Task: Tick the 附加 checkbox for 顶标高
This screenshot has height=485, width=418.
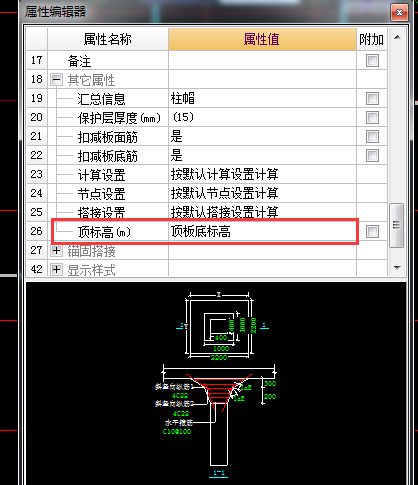Action: tap(372, 232)
